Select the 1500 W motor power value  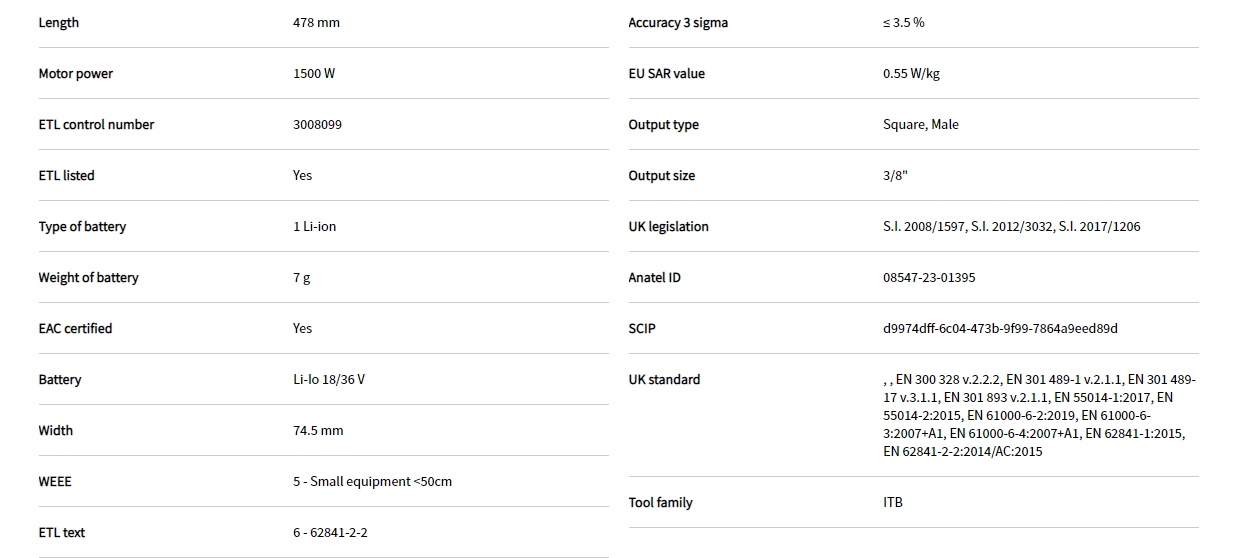314,74
